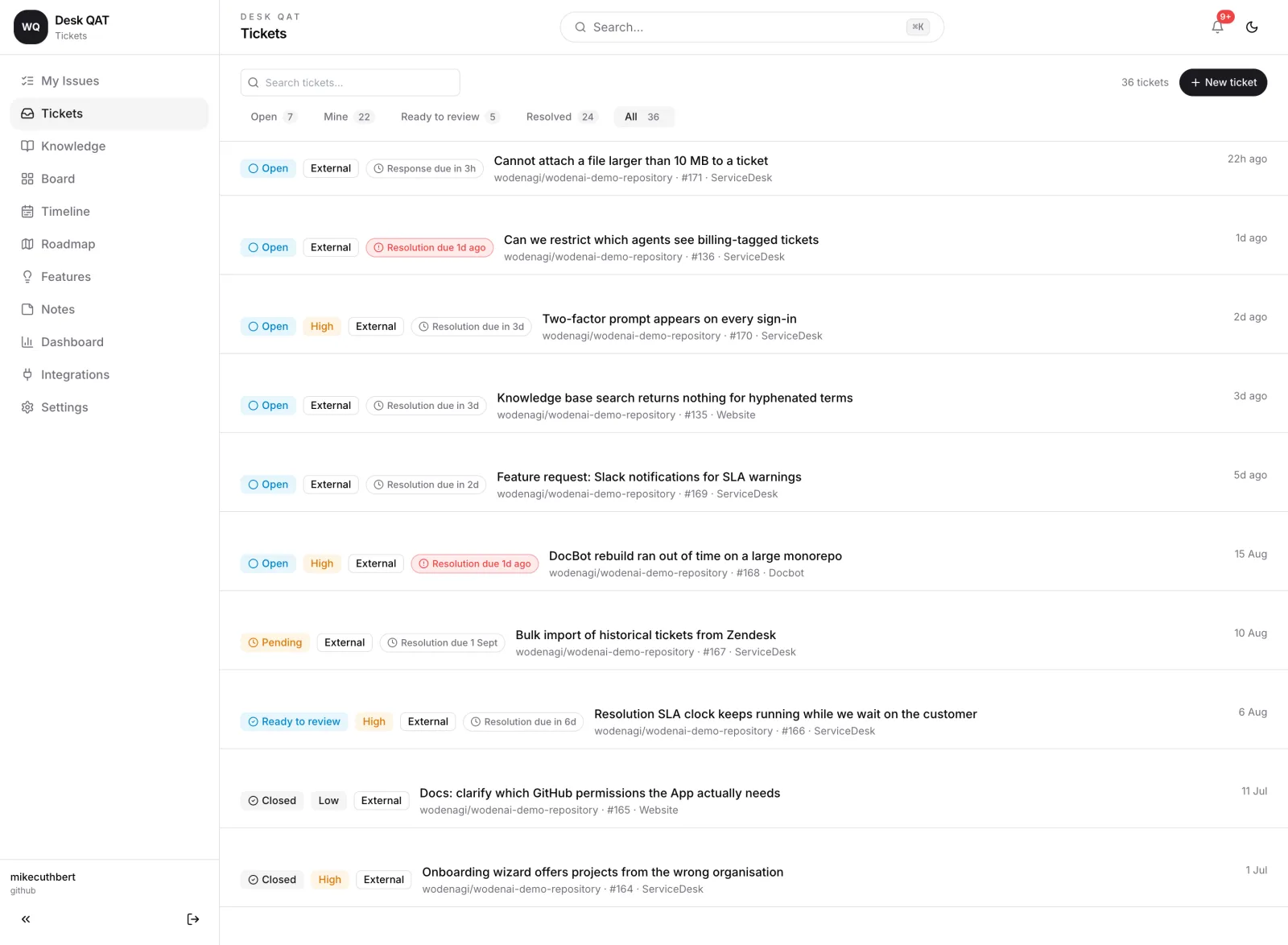Toggle dark mode moon icon

click(x=1252, y=27)
